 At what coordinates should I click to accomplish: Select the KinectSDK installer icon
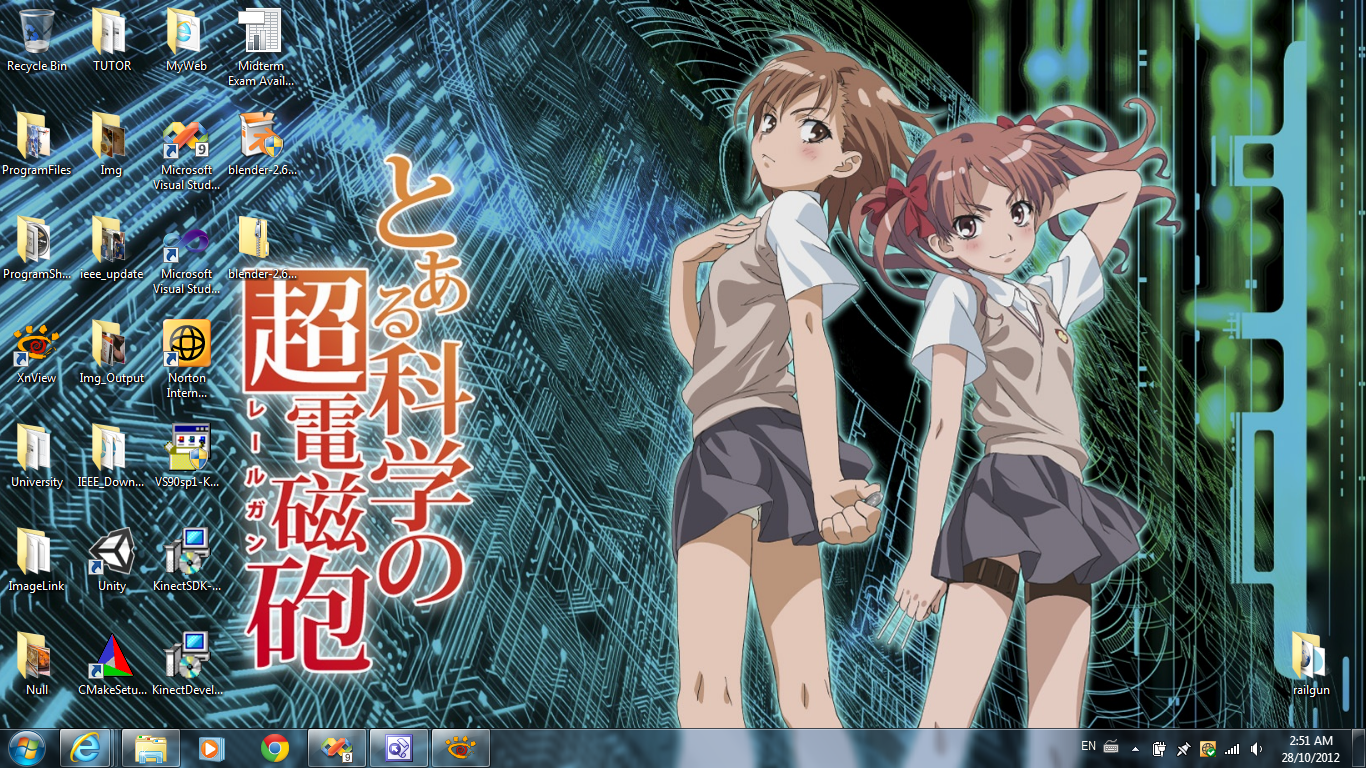(x=186, y=560)
